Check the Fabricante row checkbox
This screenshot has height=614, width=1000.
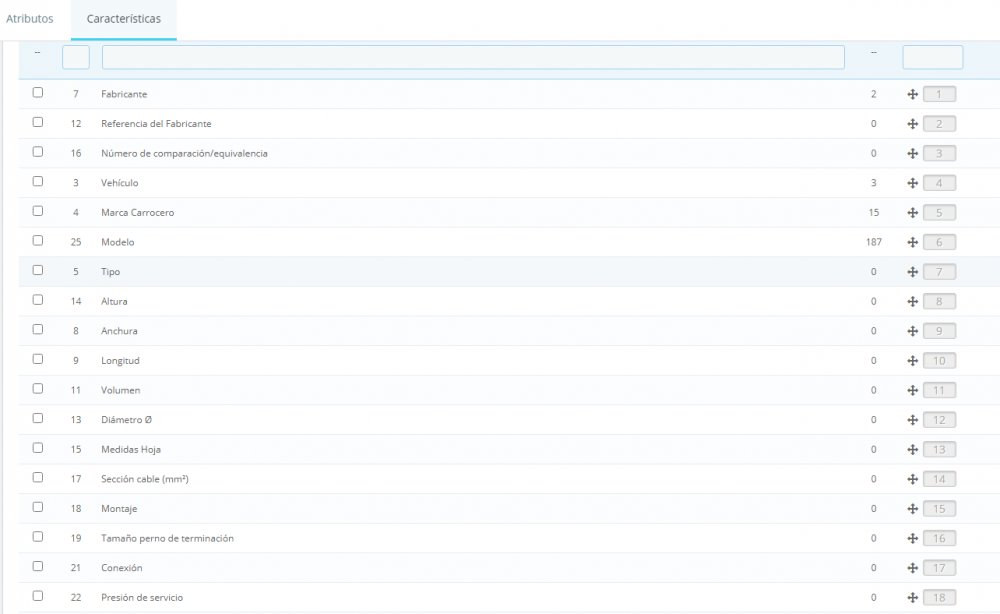[37, 93]
